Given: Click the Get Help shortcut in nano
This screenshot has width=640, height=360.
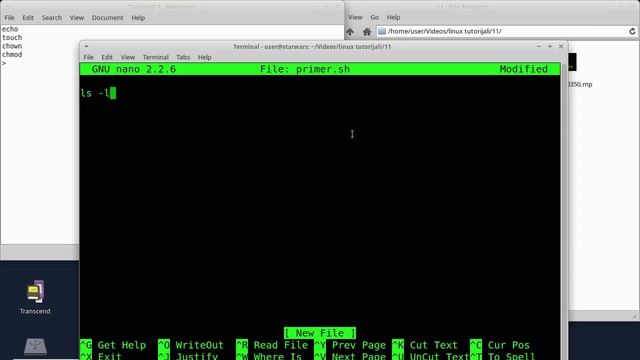Looking at the screenshot, I should coord(113,345).
